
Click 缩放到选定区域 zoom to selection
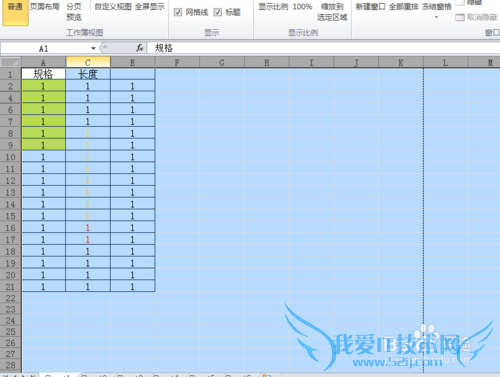click(332, 12)
